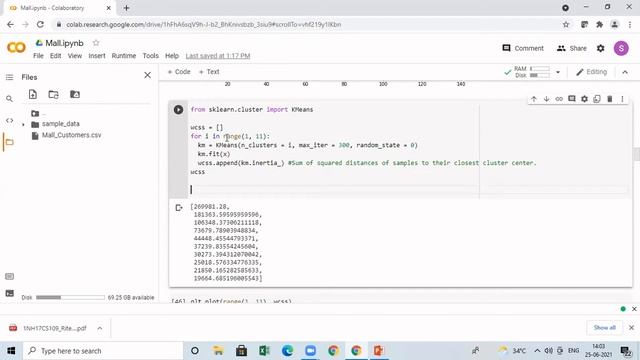This screenshot has height=360, width=640.
Task: Open command palette icon
Action: tap(9, 277)
